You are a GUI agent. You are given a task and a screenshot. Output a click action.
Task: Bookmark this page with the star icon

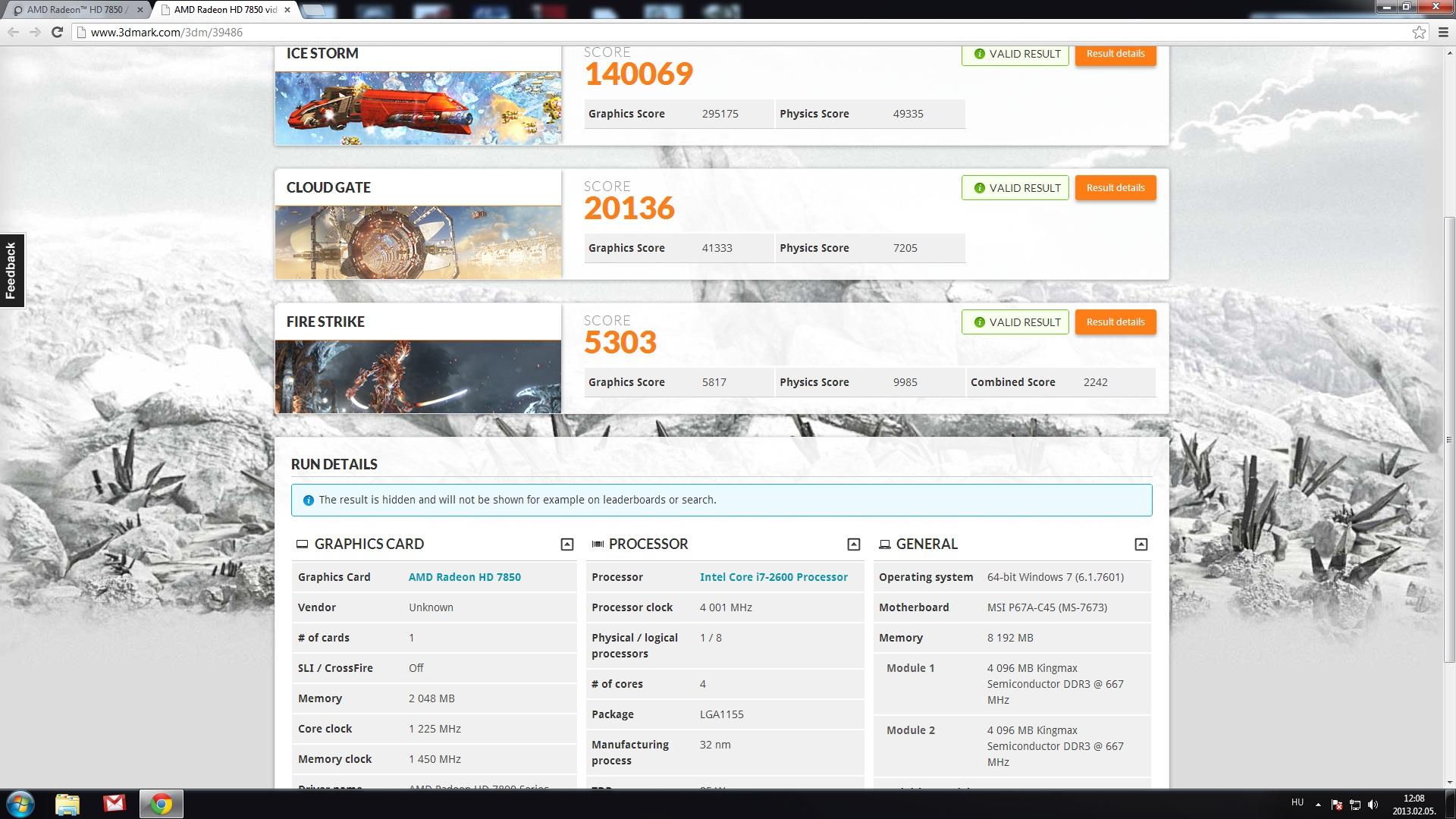tap(1419, 32)
